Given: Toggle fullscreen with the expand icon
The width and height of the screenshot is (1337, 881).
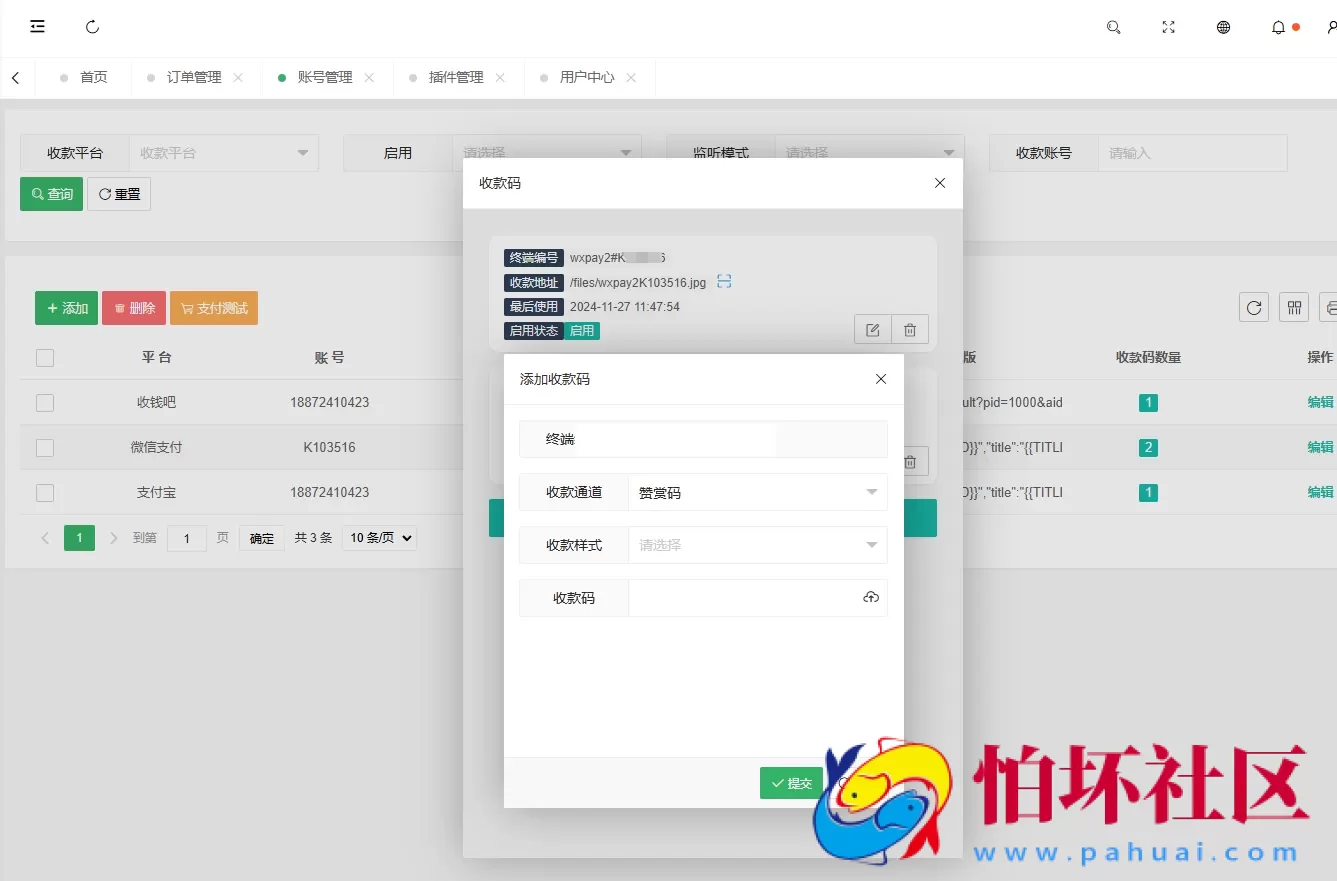Looking at the screenshot, I should [x=1168, y=27].
